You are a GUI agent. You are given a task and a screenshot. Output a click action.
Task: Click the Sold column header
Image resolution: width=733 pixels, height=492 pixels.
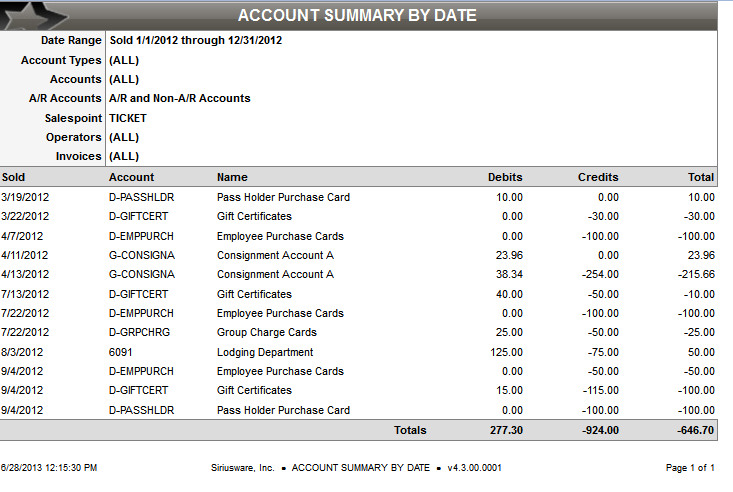point(13,177)
